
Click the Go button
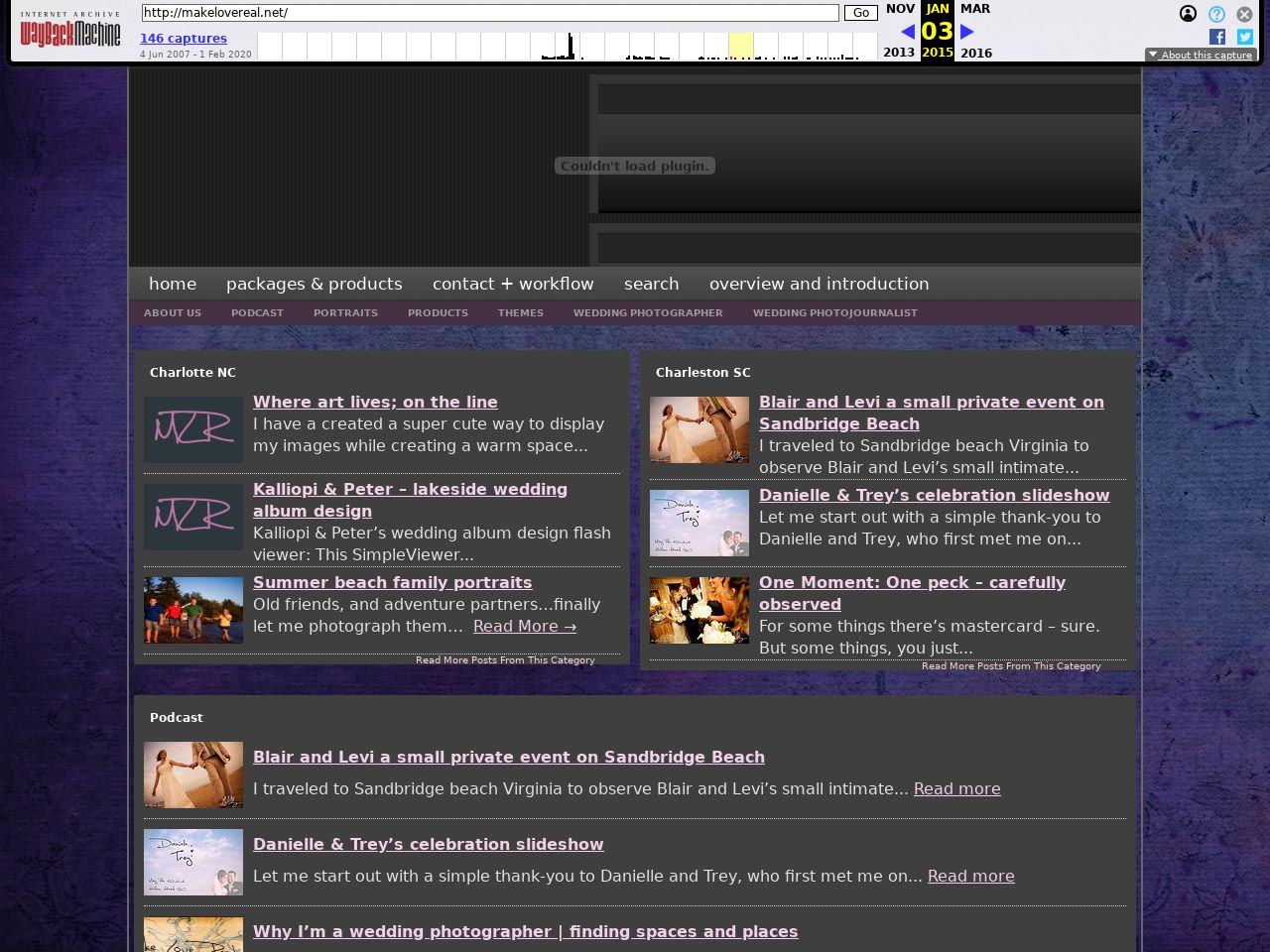click(x=860, y=13)
